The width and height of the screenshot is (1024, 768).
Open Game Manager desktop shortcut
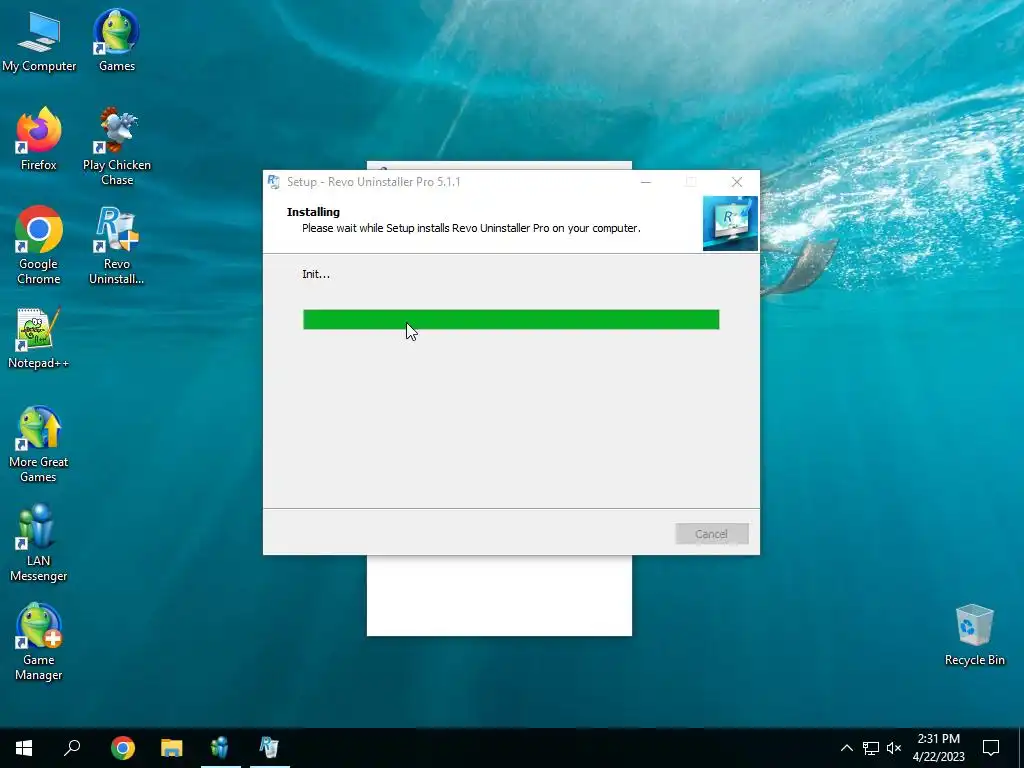coord(39,643)
